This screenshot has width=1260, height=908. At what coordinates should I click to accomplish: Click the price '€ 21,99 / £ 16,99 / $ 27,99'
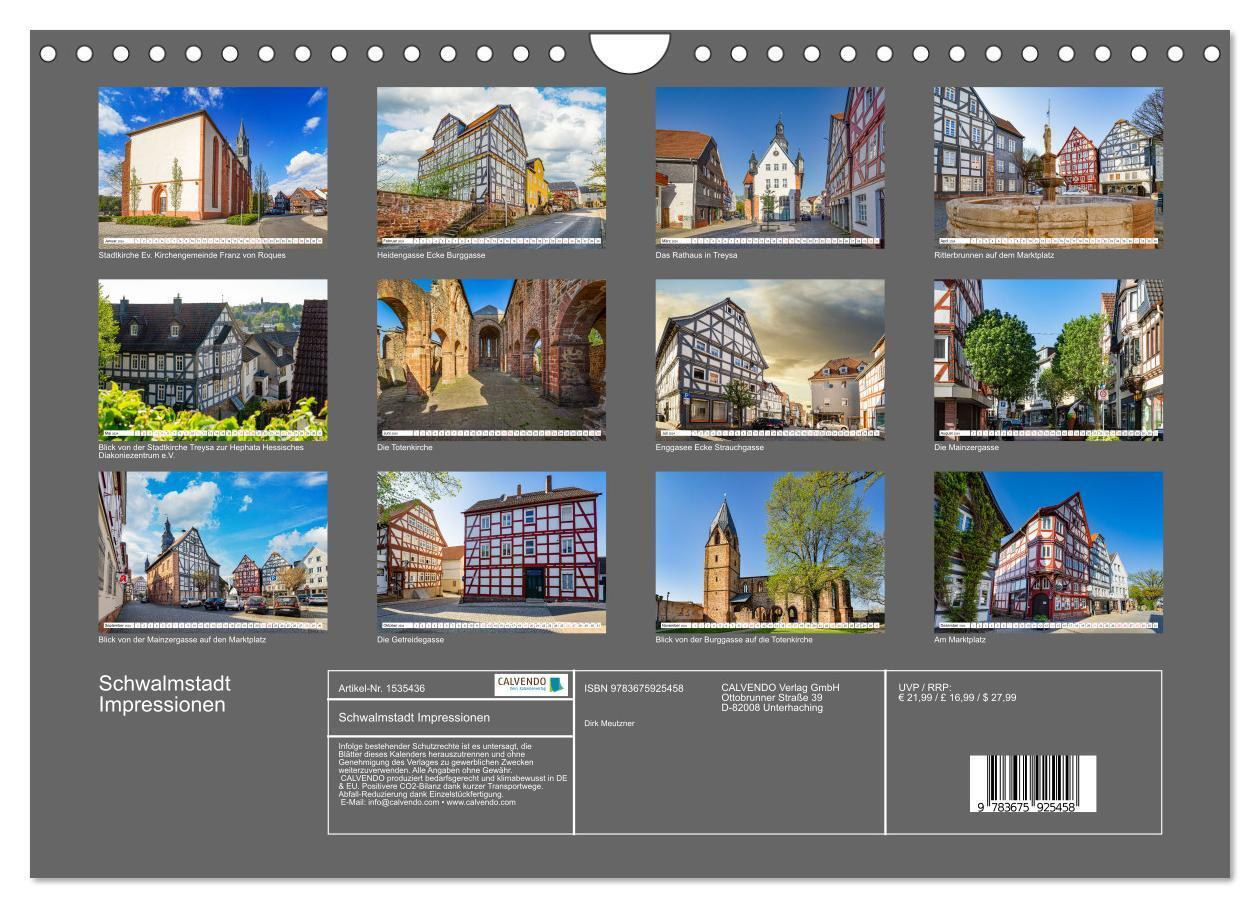coord(957,698)
